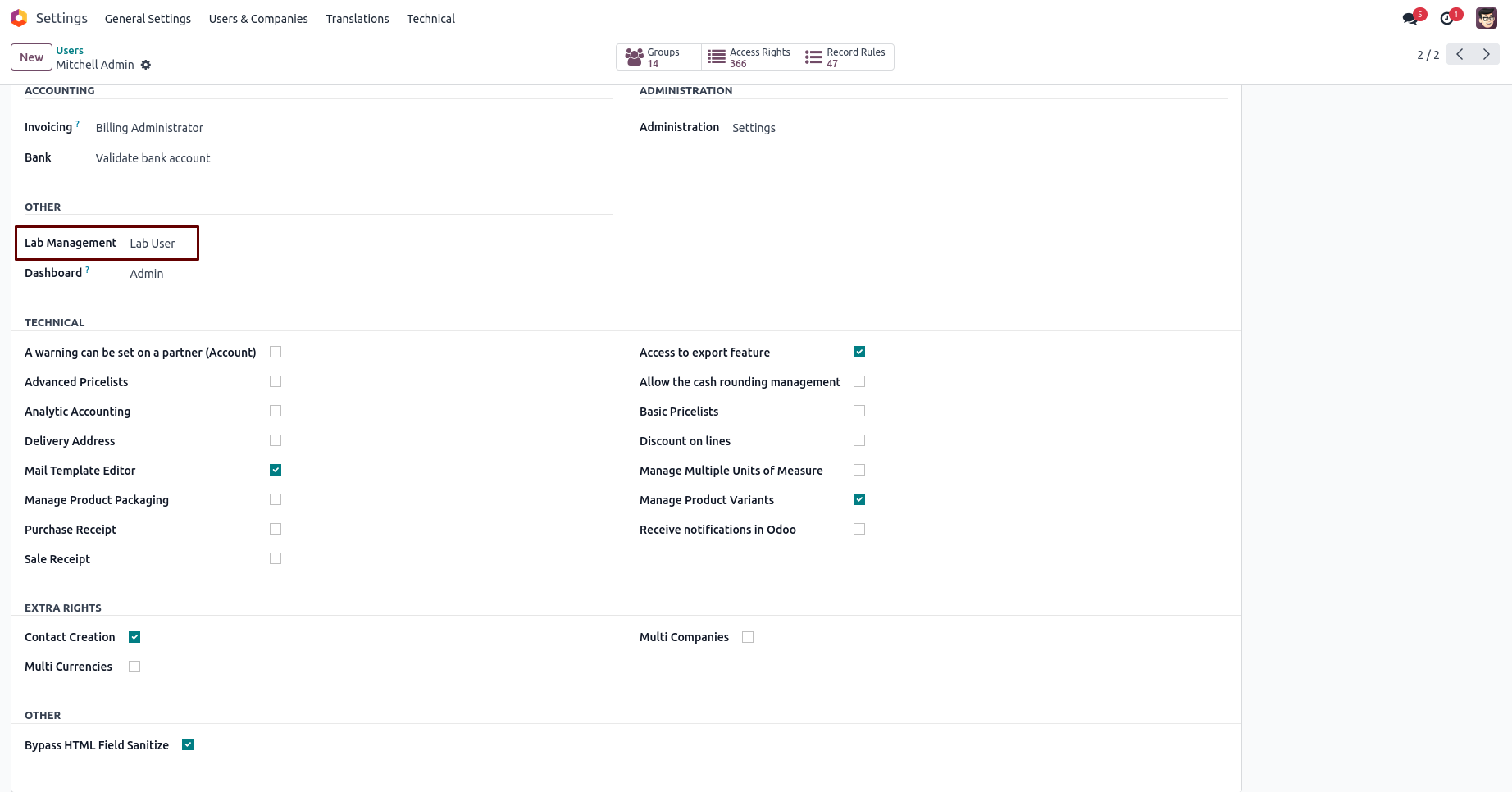
Task: Open the activities clock icon
Action: point(1447,18)
